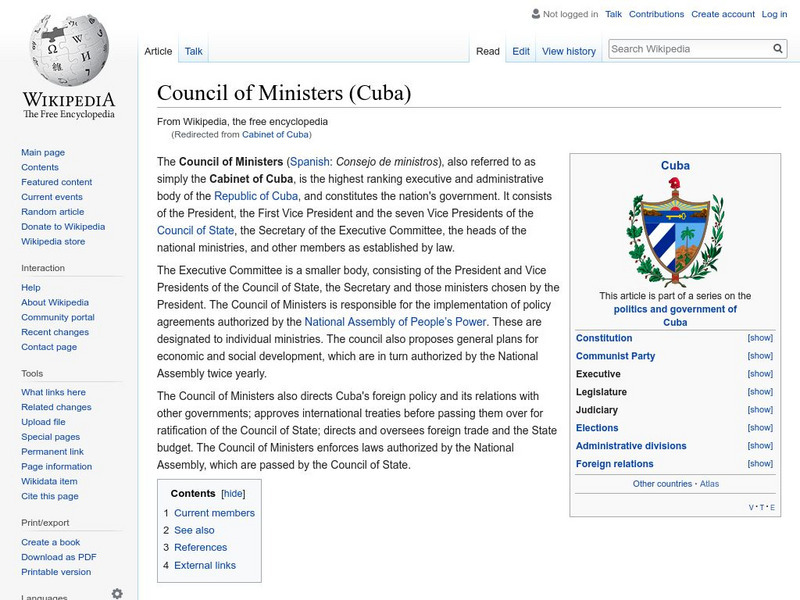Viewport: 800px width, 600px height.
Task: Open Cite this page
Action: click(50, 496)
